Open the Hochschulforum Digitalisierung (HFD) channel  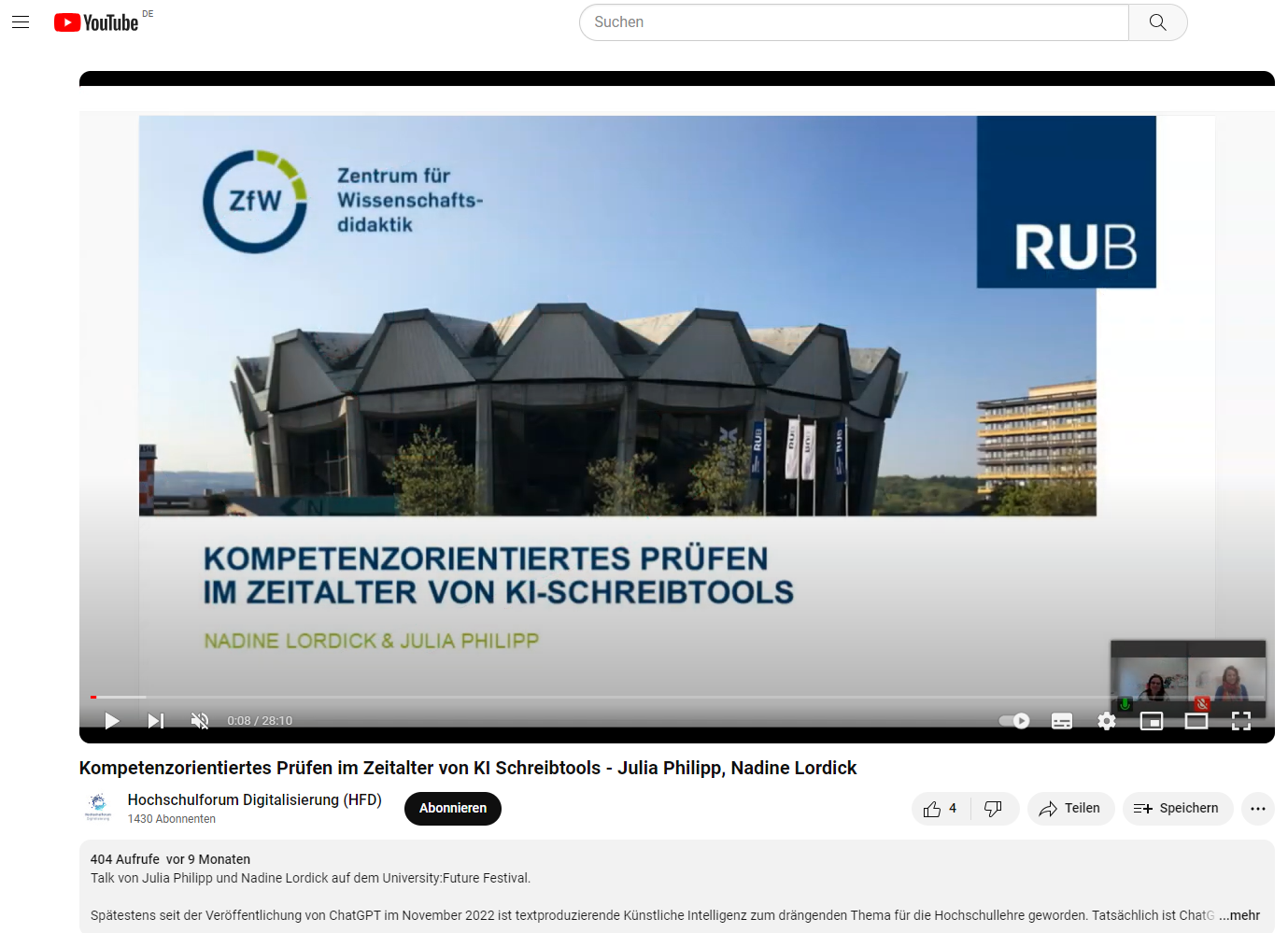[255, 800]
